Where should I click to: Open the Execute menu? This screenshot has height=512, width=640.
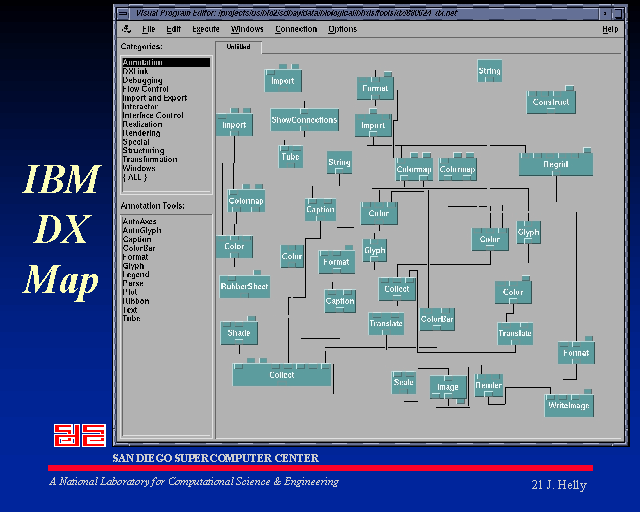point(206,29)
